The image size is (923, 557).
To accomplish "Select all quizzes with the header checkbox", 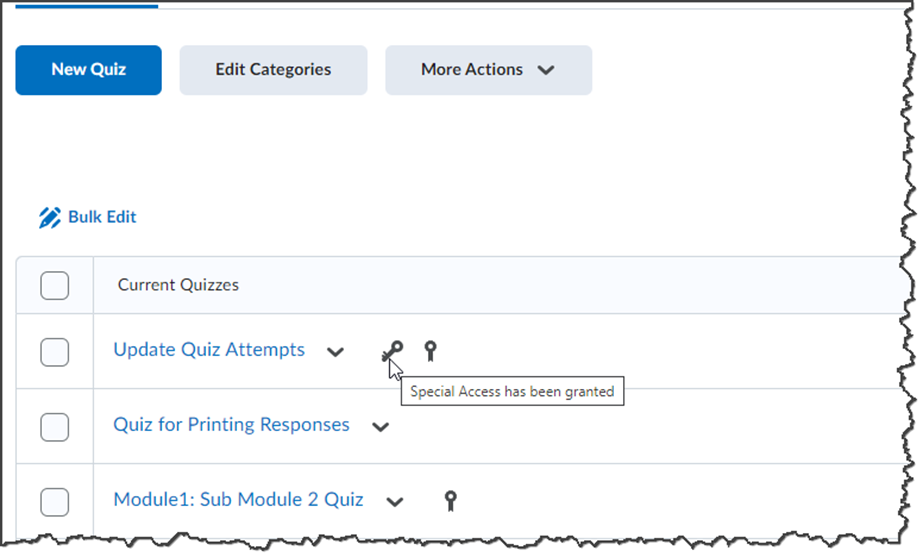I will pos(55,285).
